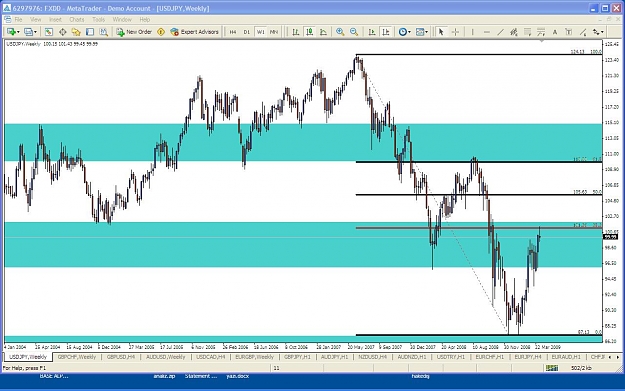625x391 pixels.
Task: Switch to the AUDUSD,Weekly chart tab
Action: (x=165, y=357)
